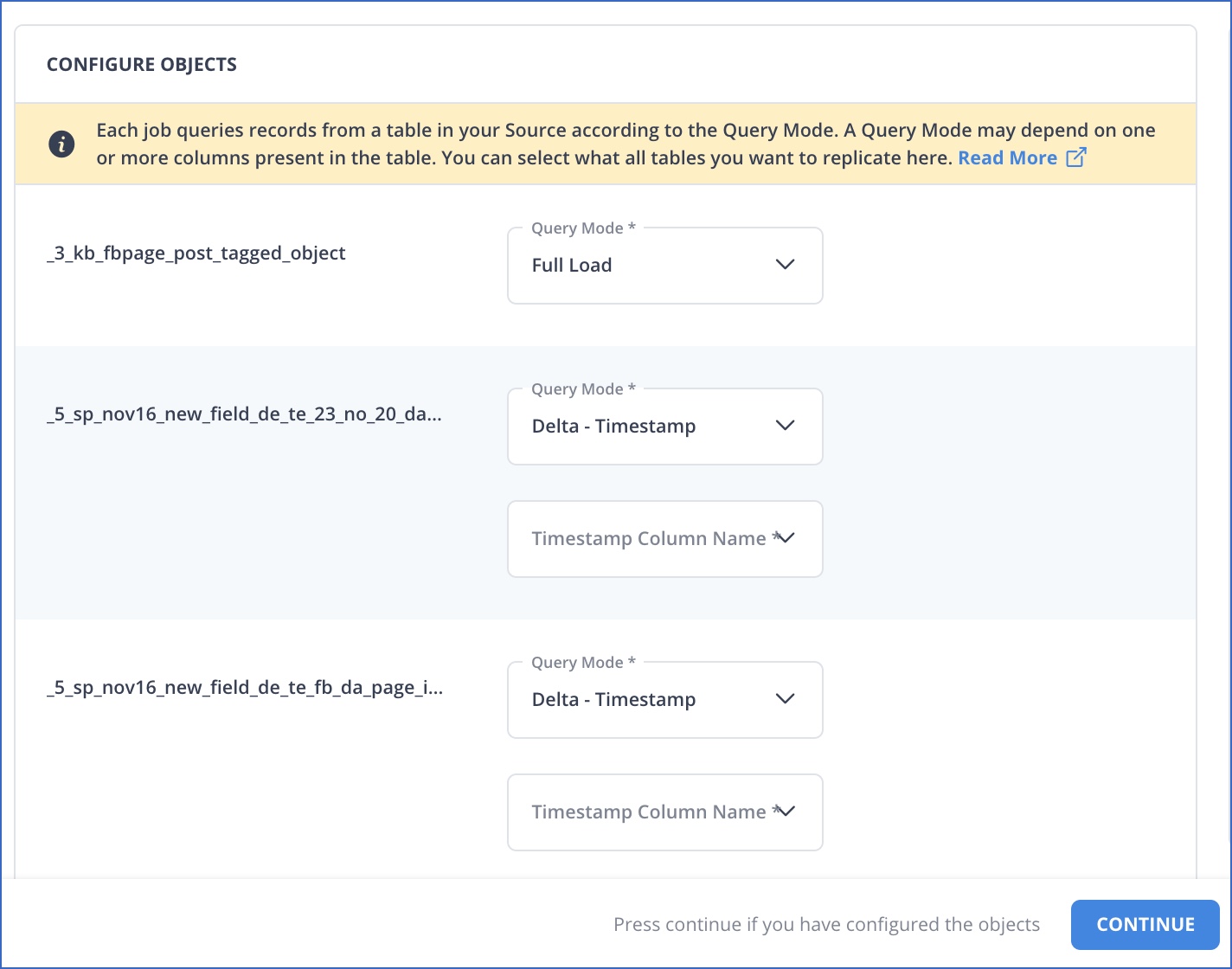Screen dimensions: 1232x969
Task: Open Query Mode dropdown for _5_sp_nov16_new_field_de_te_23_no_20_da
Action: point(664,427)
